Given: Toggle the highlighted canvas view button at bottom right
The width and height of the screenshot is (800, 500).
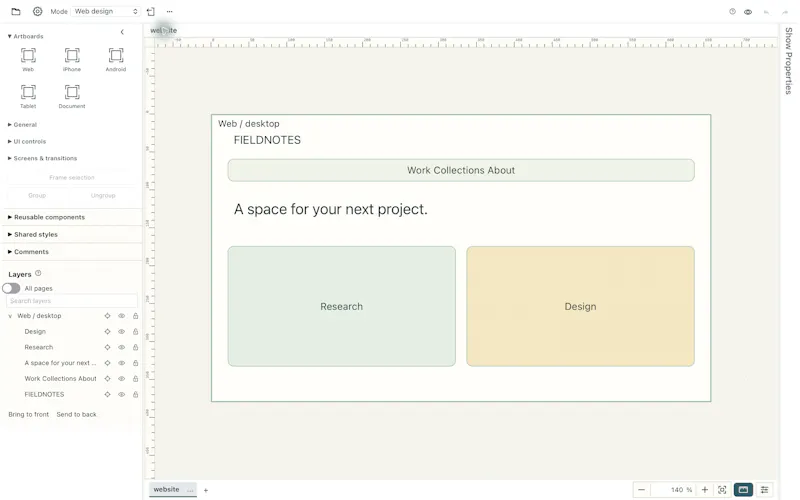Looking at the screenshot, I should pyautogui.click(x=743, y=490).
